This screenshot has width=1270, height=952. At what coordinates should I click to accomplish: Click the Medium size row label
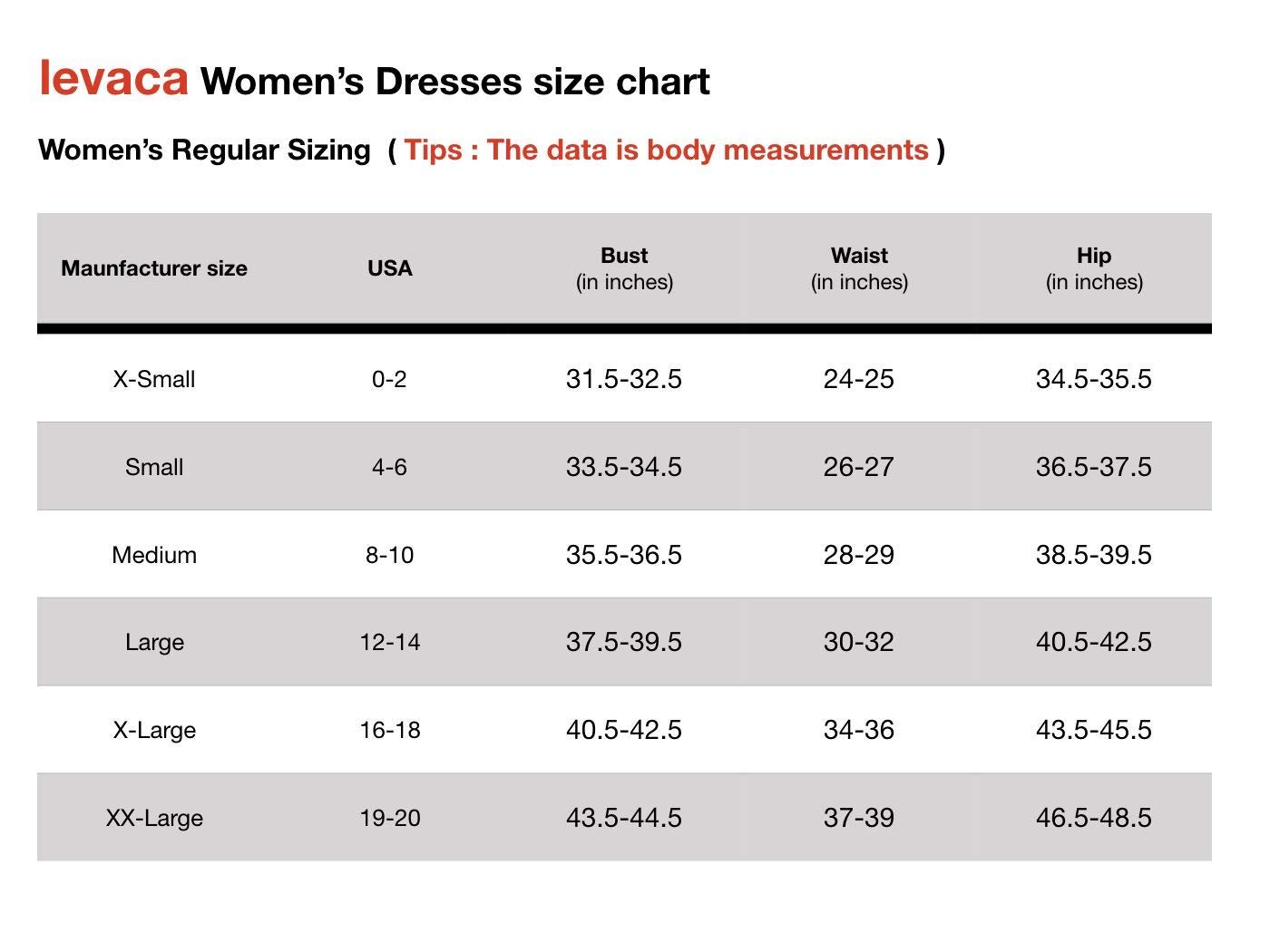(154, 555)
